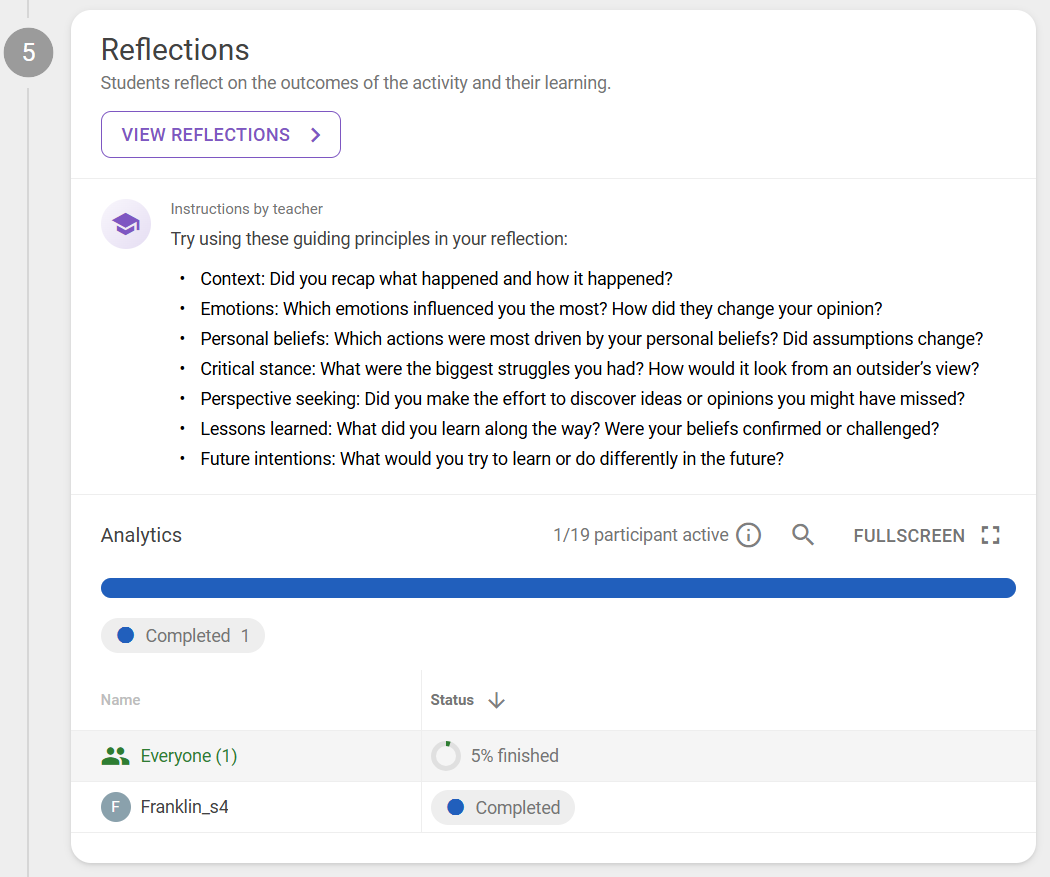Click the teacher graduation cap icon
1050x877 pixels.
[x=126, y=224]
